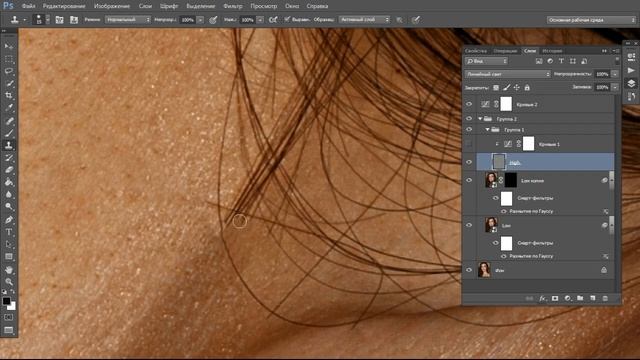Switch to the История tab
This screenshot has height=360, width=640.
coord(552,51)
